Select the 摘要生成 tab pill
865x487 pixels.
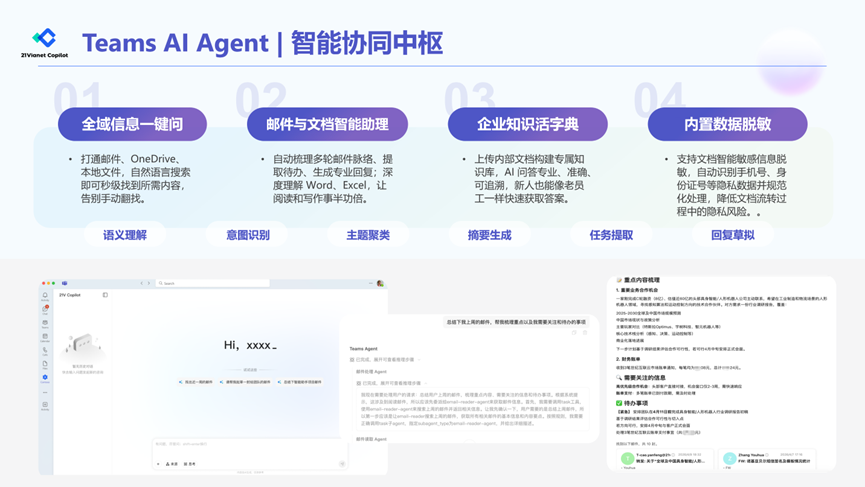(489, 235)
